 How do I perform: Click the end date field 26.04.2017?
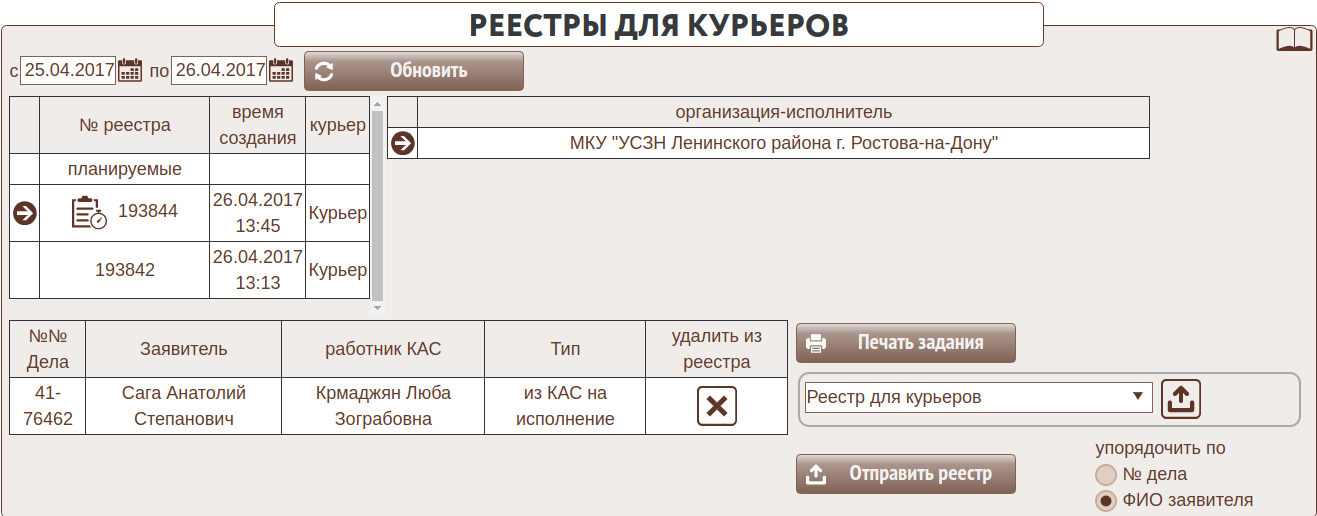click(219, 70)
